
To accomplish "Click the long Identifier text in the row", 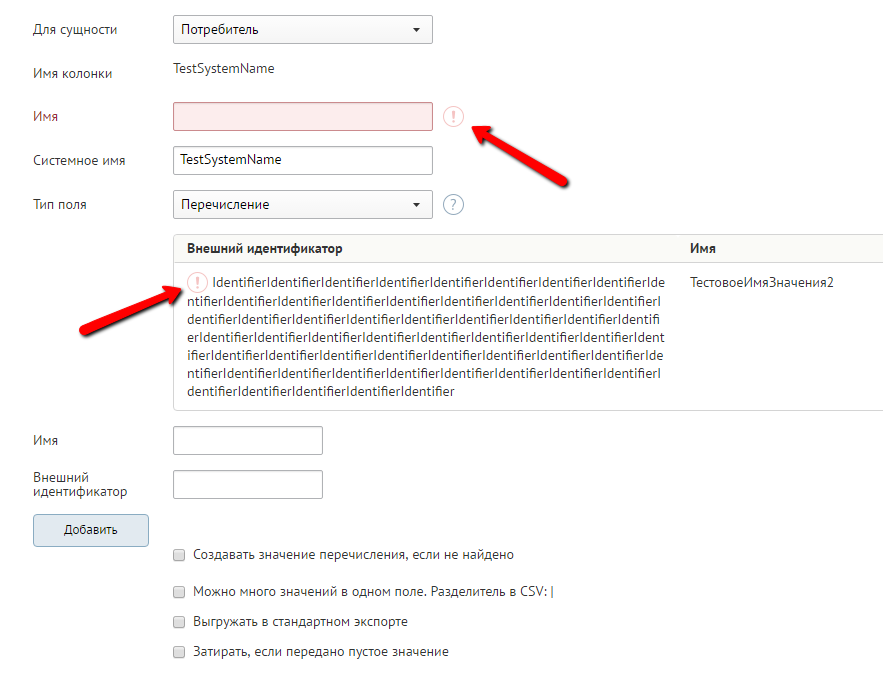I will 425,337.
